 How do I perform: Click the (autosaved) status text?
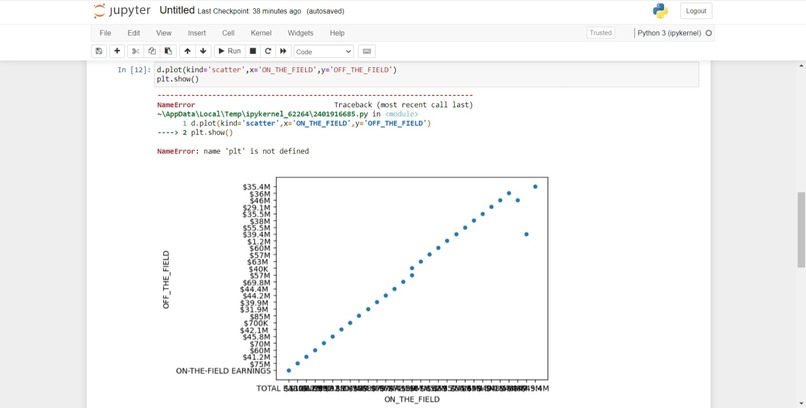pos(325,11)
